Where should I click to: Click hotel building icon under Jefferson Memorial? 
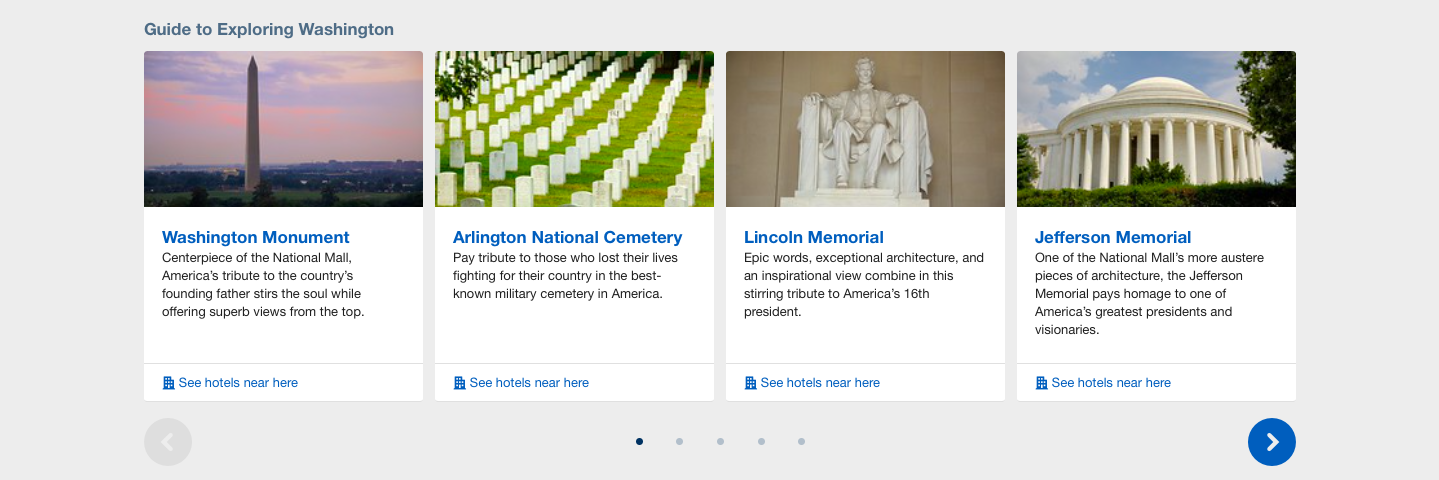tap(1041, 383)
